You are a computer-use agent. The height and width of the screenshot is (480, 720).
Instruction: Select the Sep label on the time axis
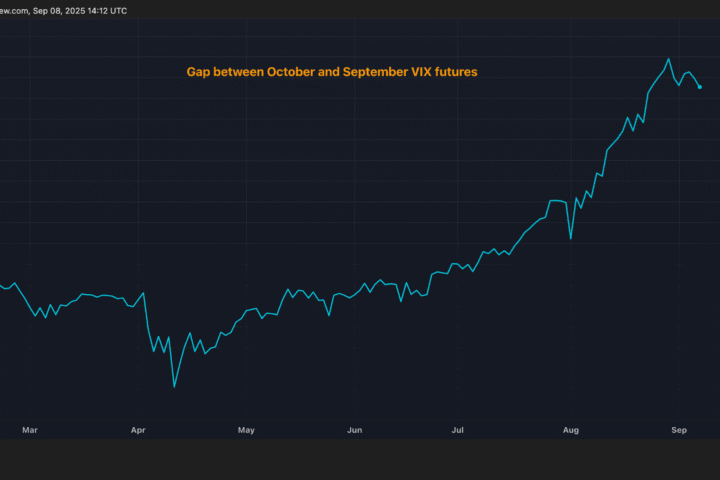click(678, 429)
